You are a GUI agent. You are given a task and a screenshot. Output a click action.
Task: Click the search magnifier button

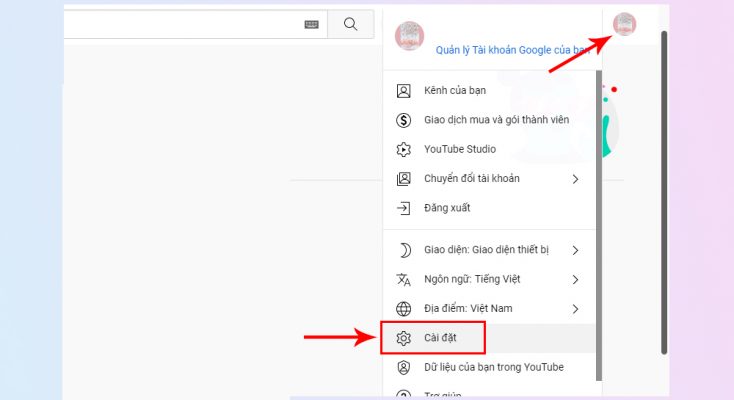pos(350,24)
